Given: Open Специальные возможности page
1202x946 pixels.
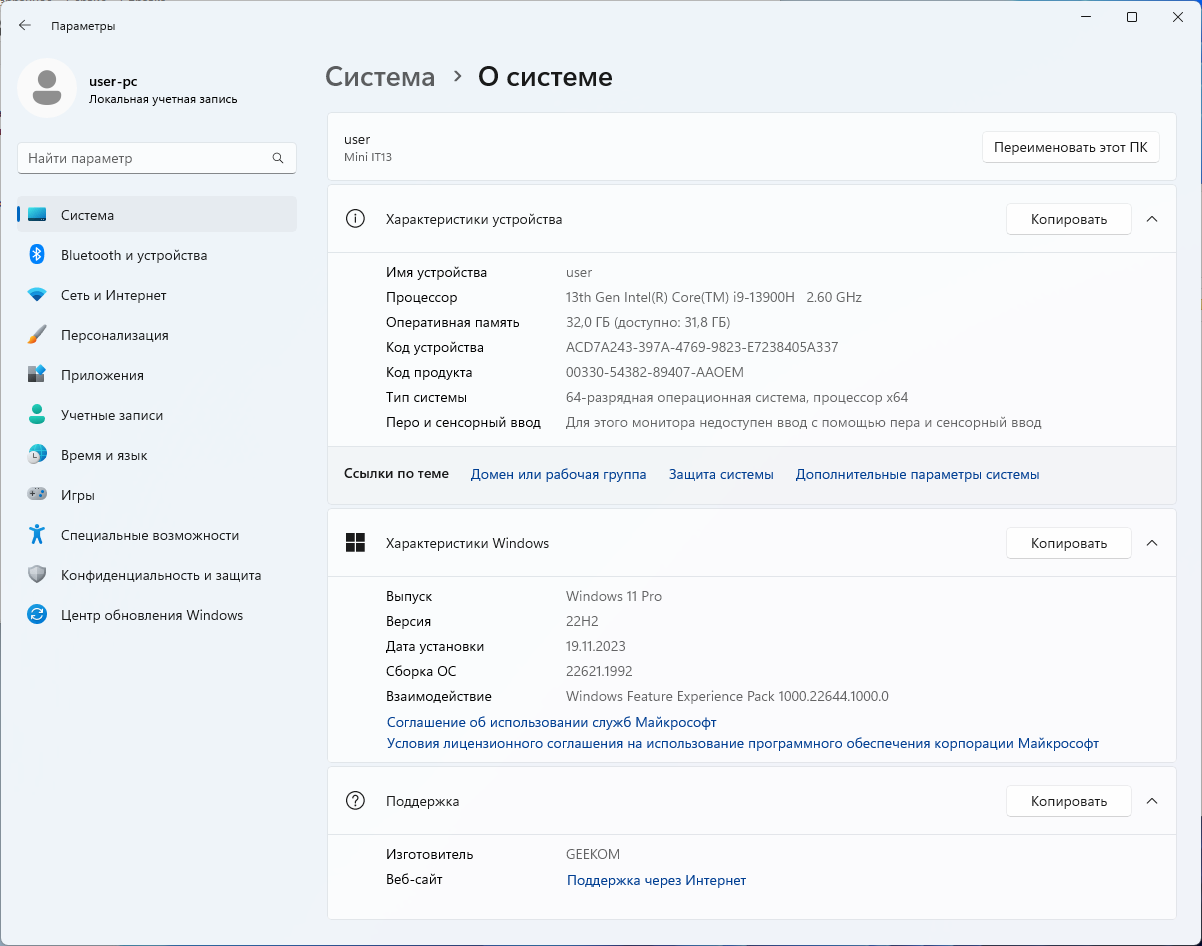Looking at the screenshot, I should click(x=157, y=535).
